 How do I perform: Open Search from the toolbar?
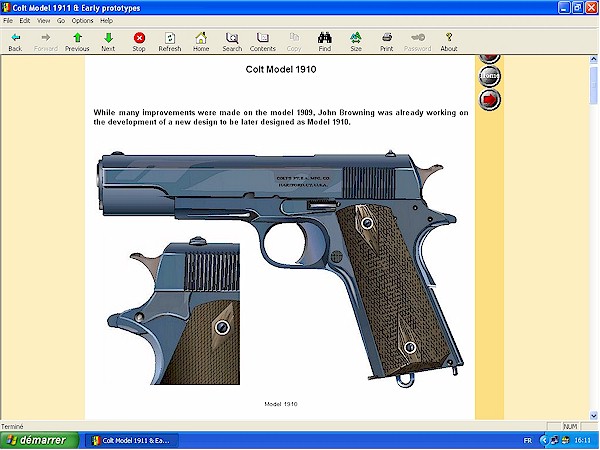(232, 38)
